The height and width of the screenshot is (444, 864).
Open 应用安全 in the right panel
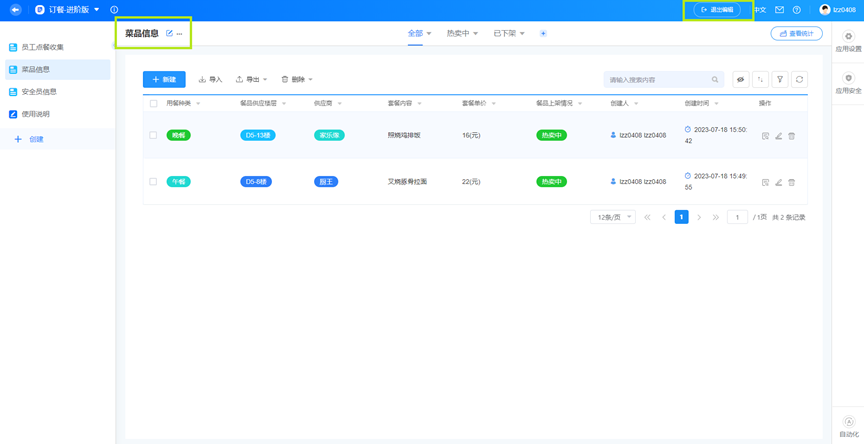coord(848,84)
